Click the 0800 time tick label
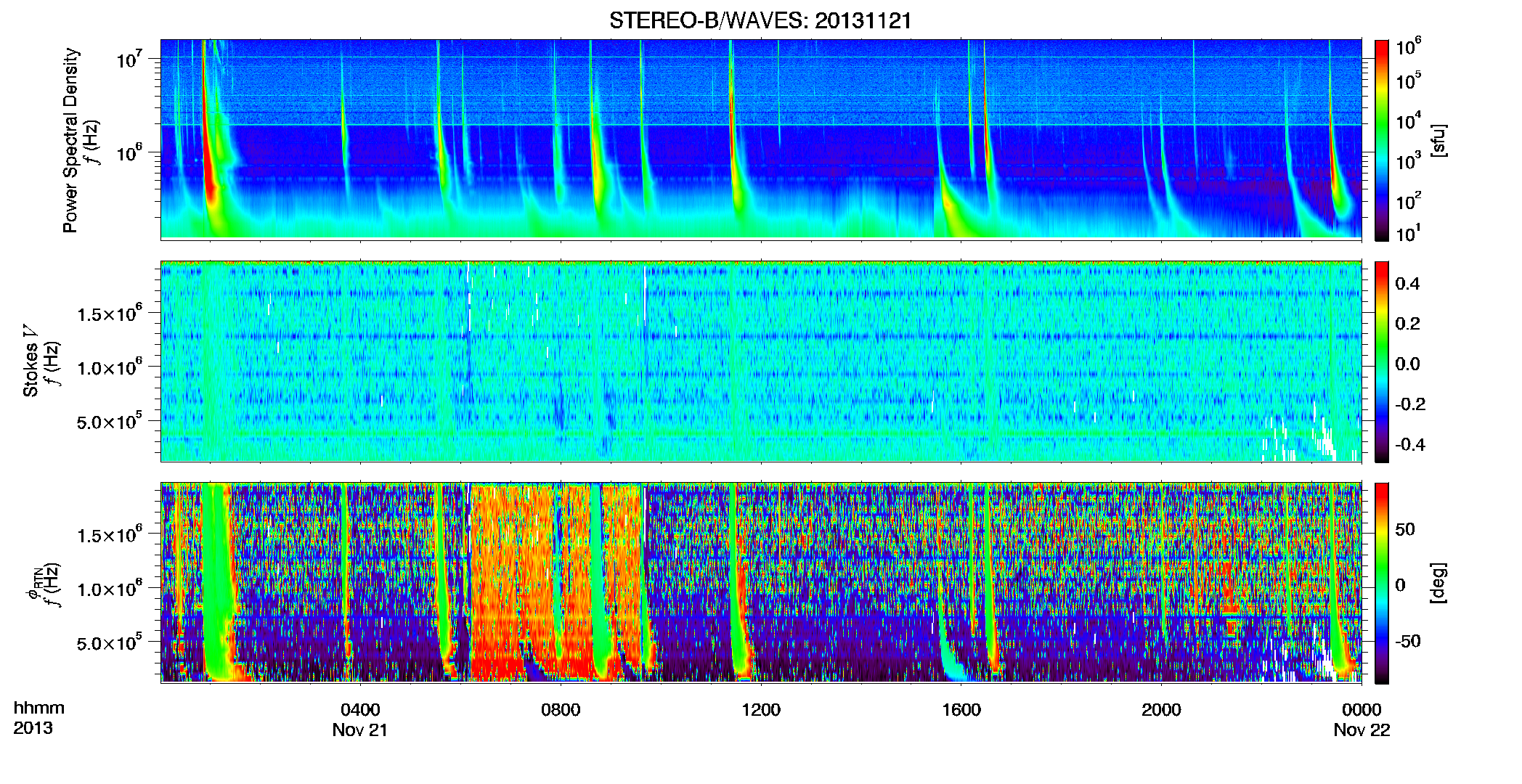Image resolution: width=1522 pixels, height=784 pixels. pos(561,710)
